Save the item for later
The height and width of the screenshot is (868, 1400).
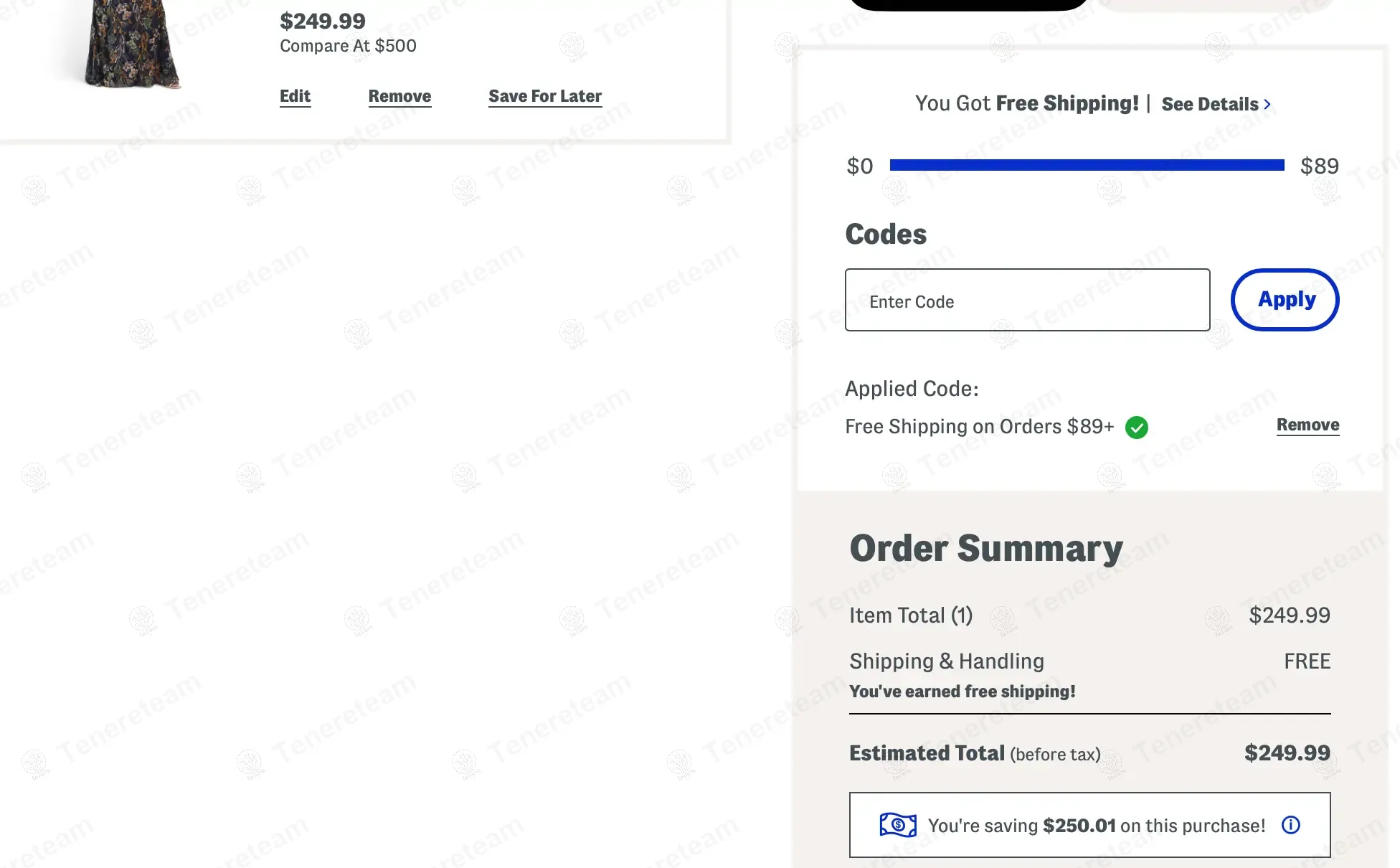[x=545, y=96]
